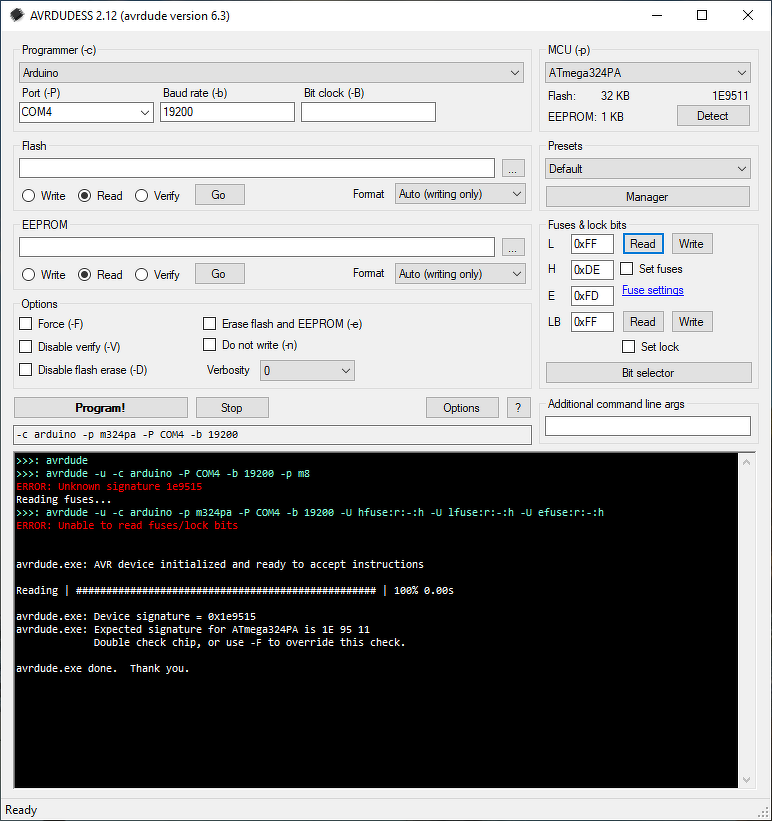Click the H fuse field showing 0xDE
The image size is (772, 821).
[x=592, y=270]
